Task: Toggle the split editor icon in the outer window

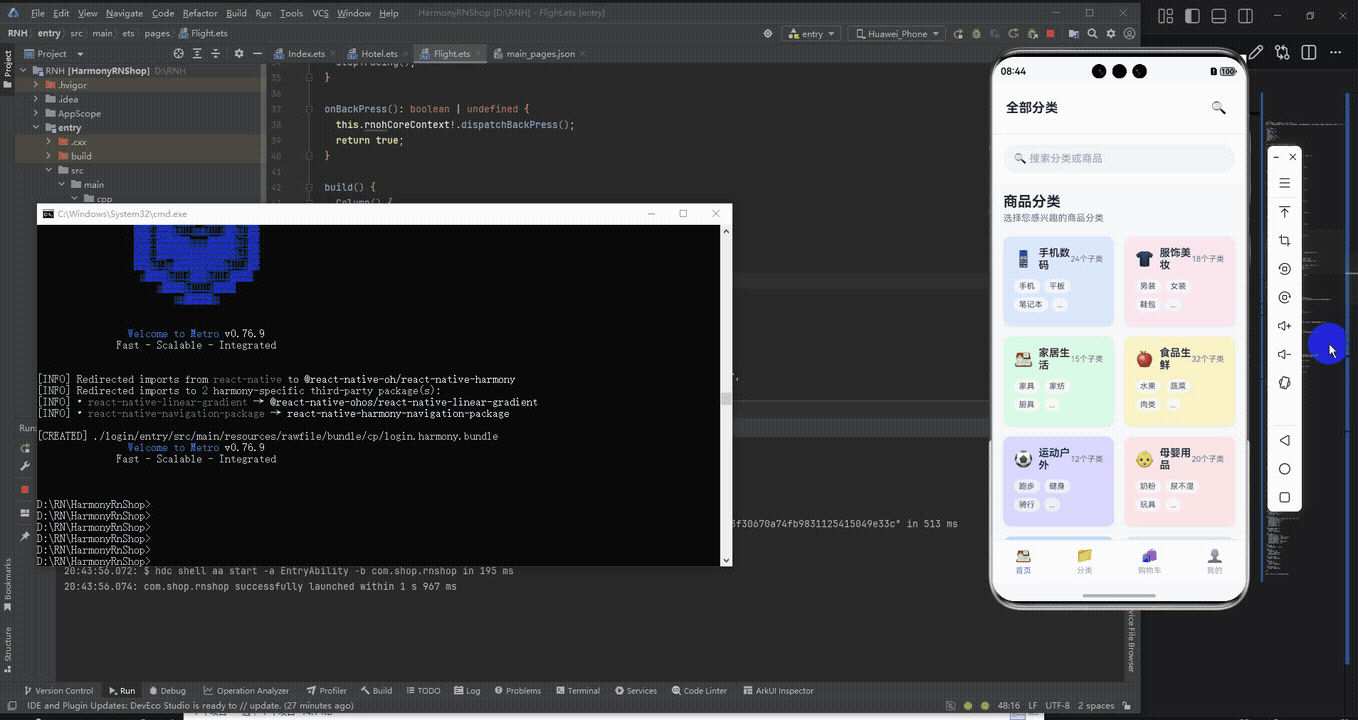Action: [x=1311, y=53]
